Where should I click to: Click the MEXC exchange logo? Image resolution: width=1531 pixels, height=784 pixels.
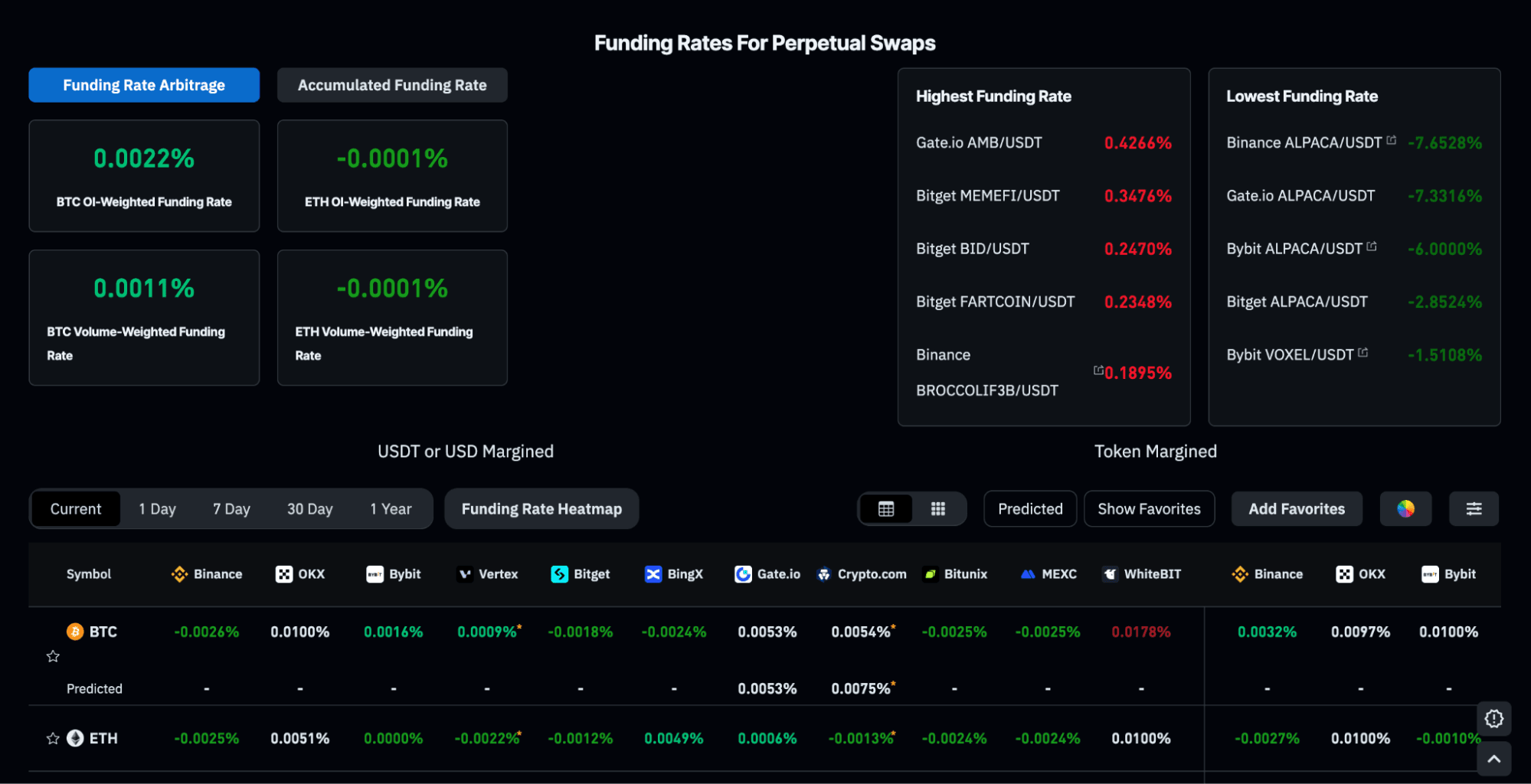coord(1028,574)
